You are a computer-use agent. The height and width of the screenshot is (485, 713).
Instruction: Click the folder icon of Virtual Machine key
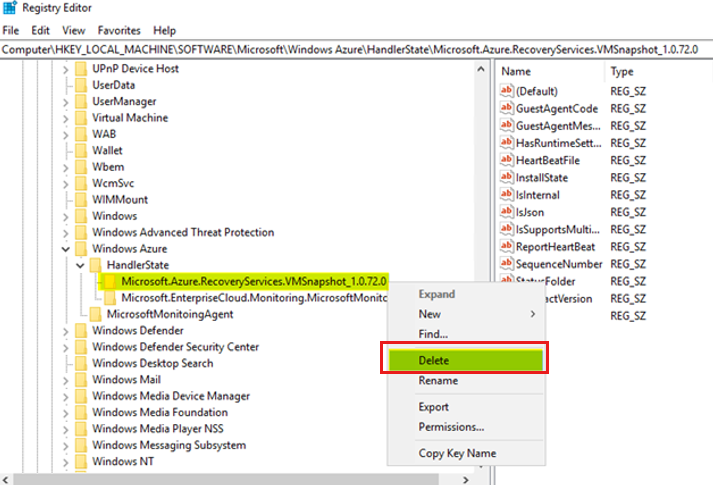(81, 118)
